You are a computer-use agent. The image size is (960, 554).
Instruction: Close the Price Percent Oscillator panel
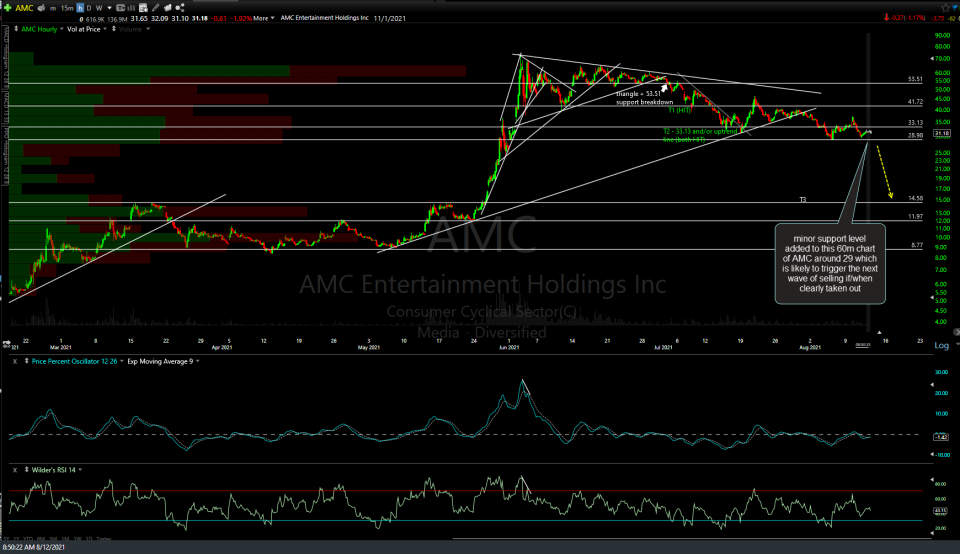(x=15, y=361)
